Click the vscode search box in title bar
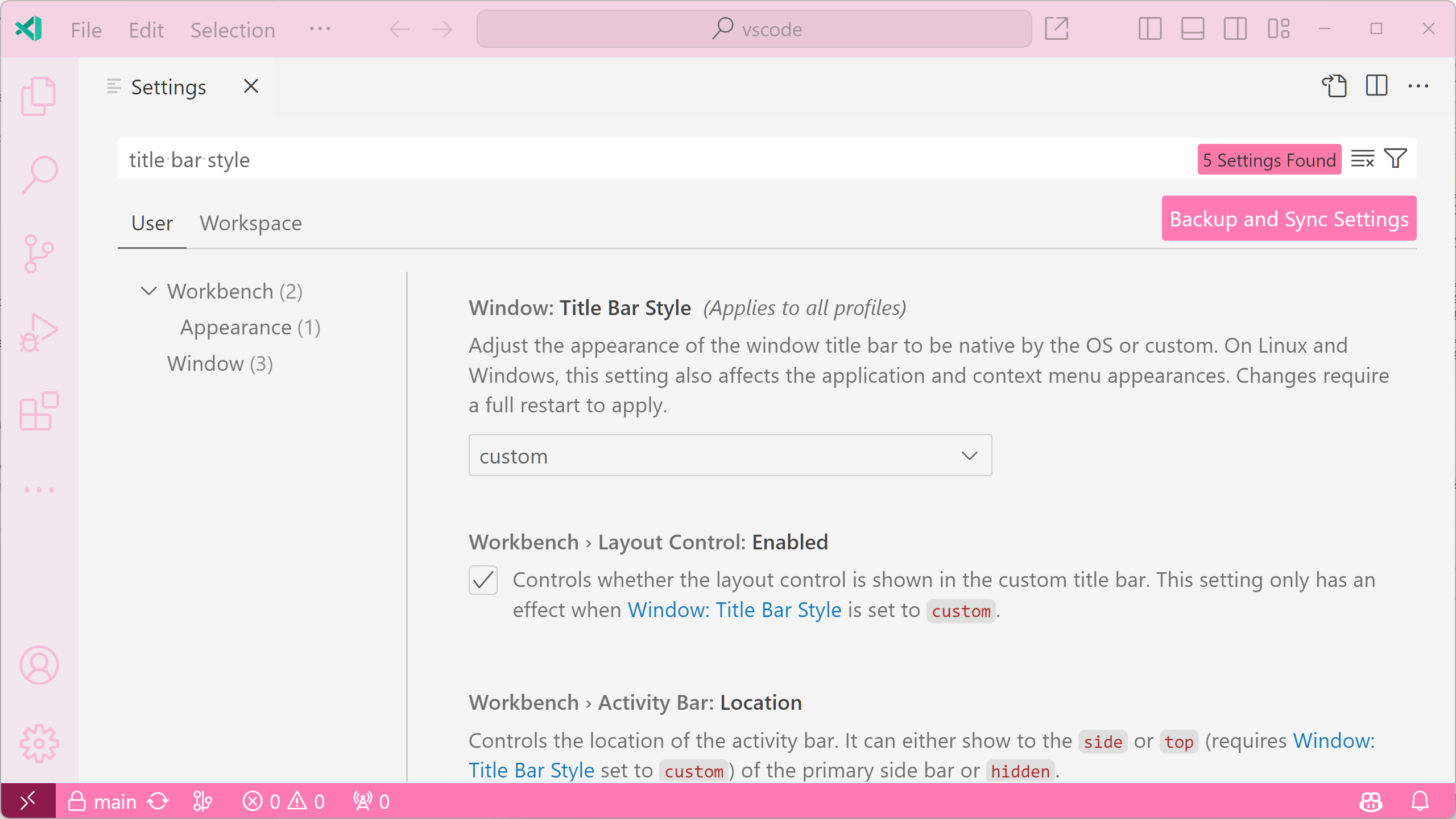1456x819 pixels. 754,28
